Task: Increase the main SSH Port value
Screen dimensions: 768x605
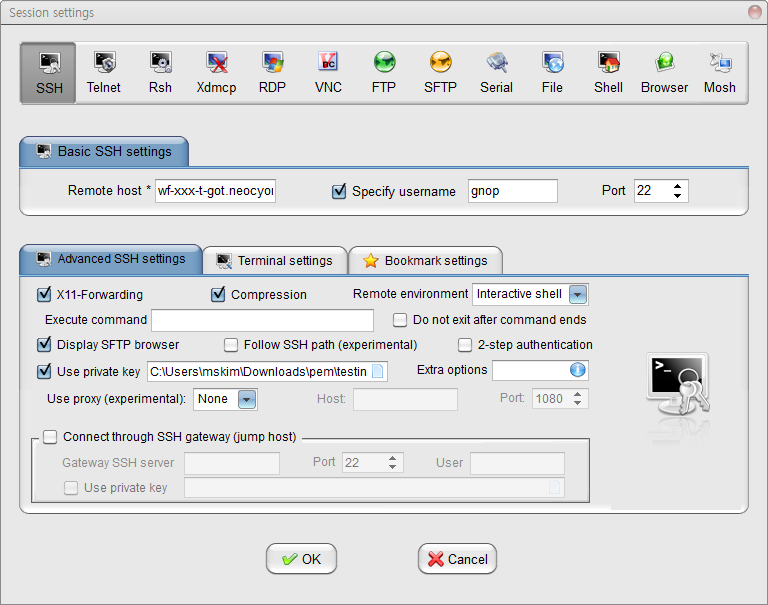Action: click(677, 187)
